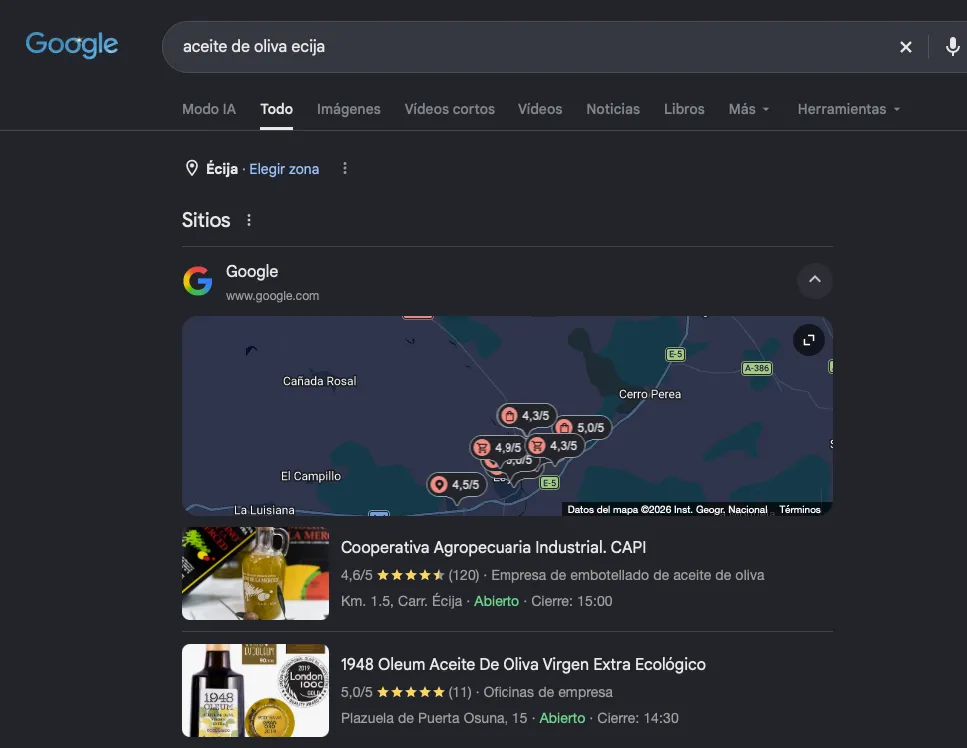Collapse the Google places section with the chevron
Image resolution: width=967 pixels, height=748 pixels.
[x=815, y=279]
